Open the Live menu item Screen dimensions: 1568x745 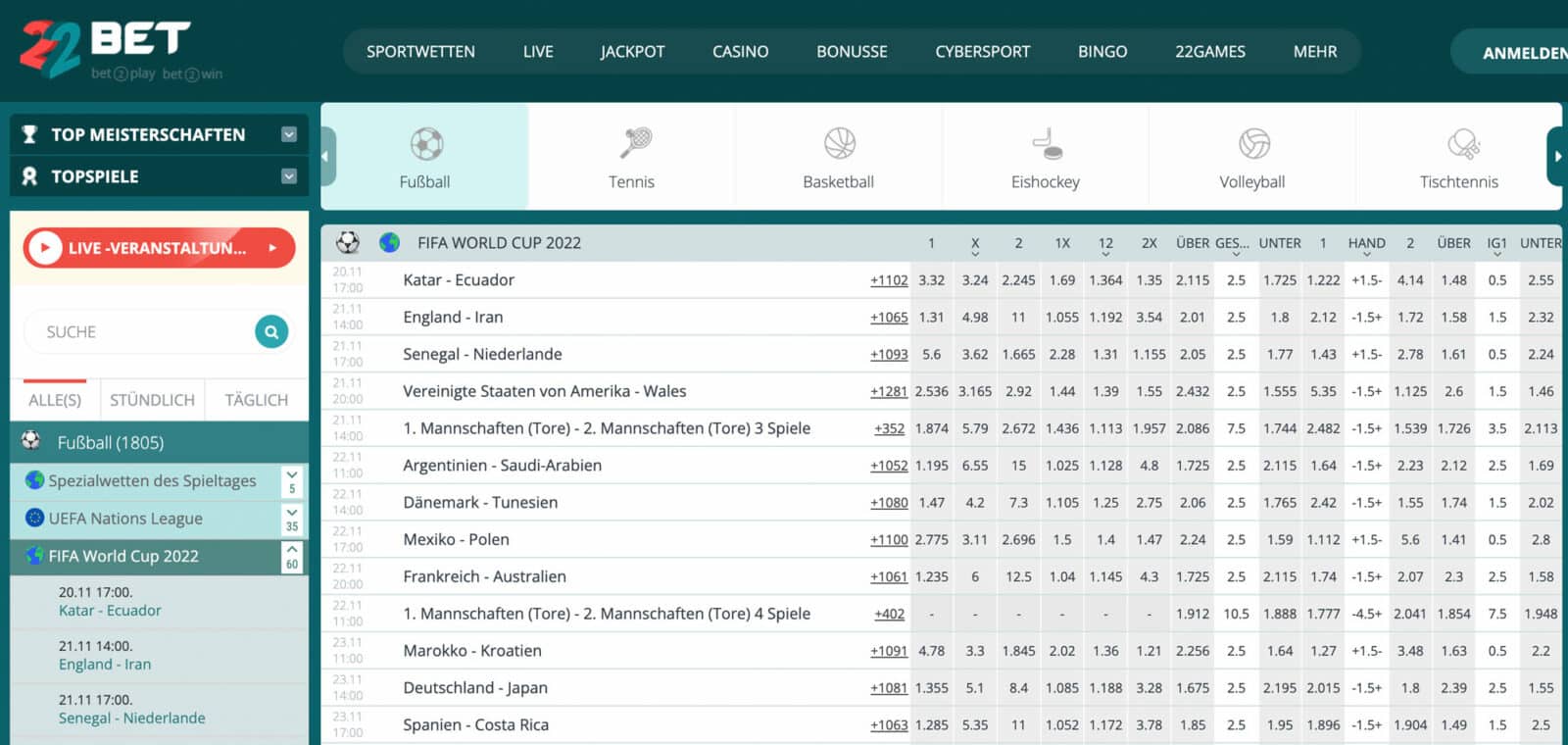pyautogui.click(x=538, y=51)
